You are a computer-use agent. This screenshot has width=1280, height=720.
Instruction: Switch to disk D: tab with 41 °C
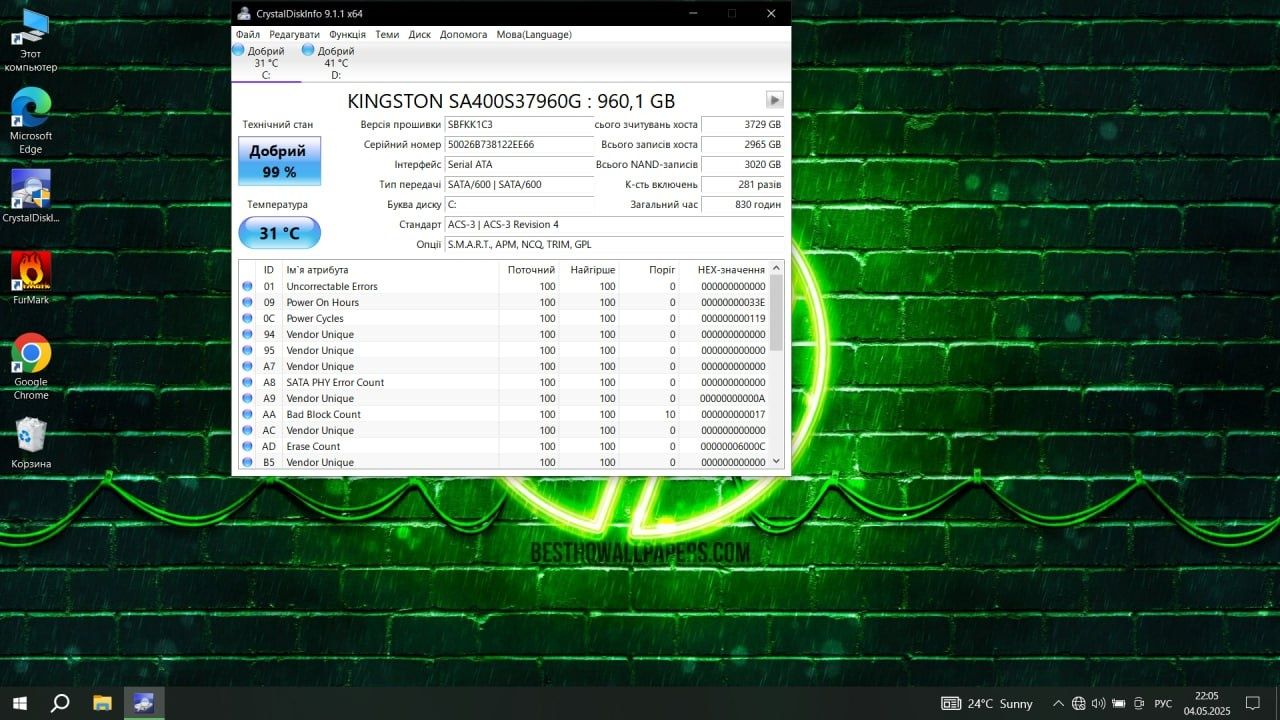pos(336,62)
